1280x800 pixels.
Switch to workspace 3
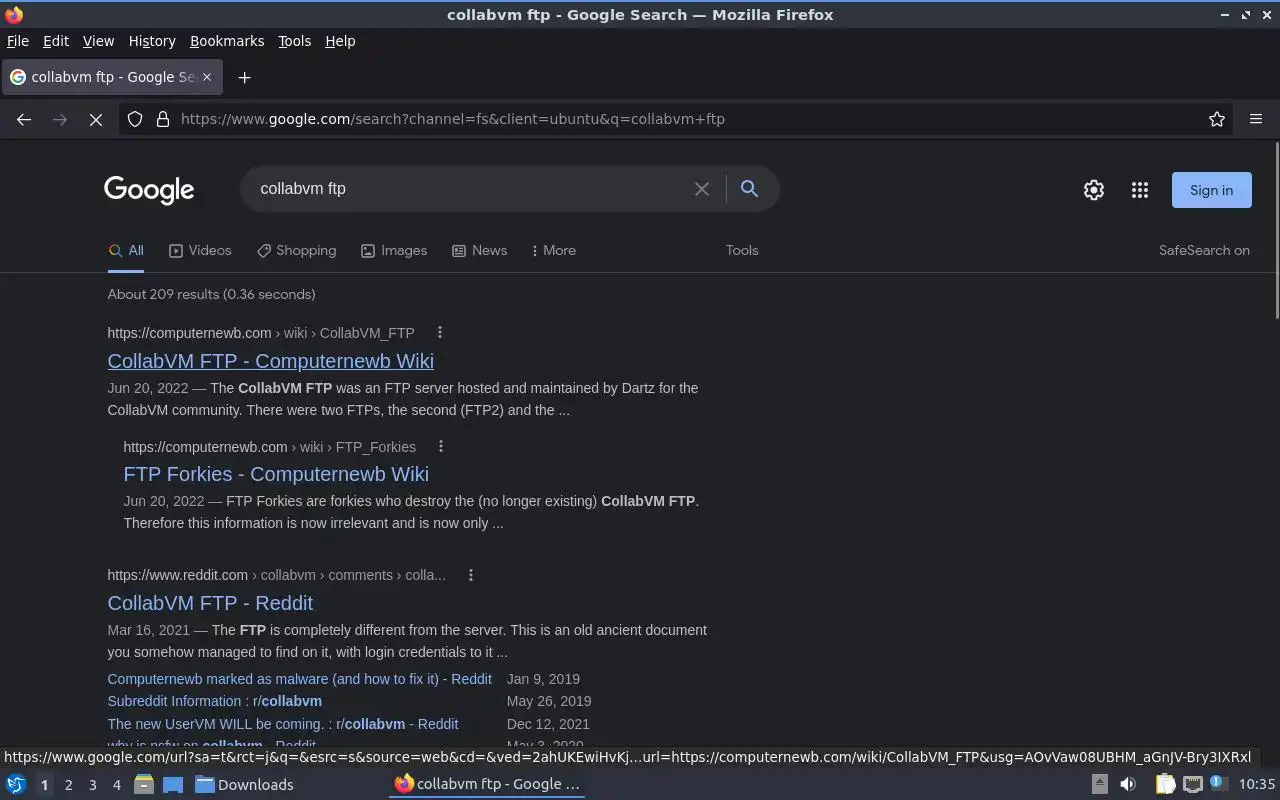[x=92, y=785]
